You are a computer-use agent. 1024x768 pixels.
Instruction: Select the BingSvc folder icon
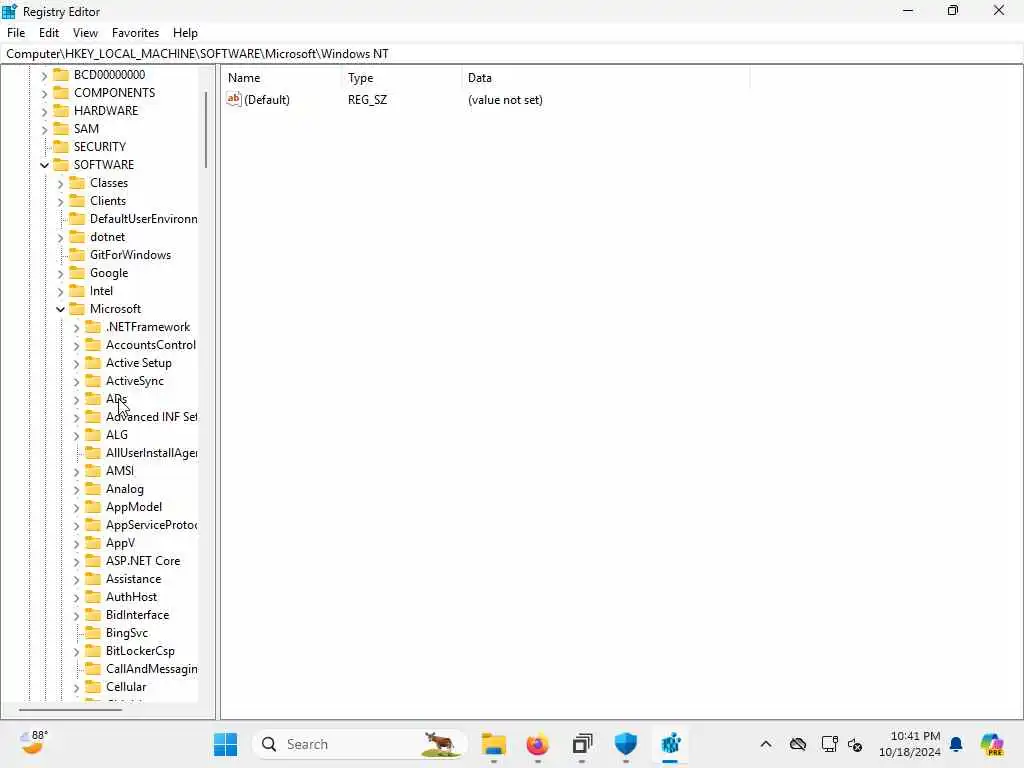pos(93,633)
